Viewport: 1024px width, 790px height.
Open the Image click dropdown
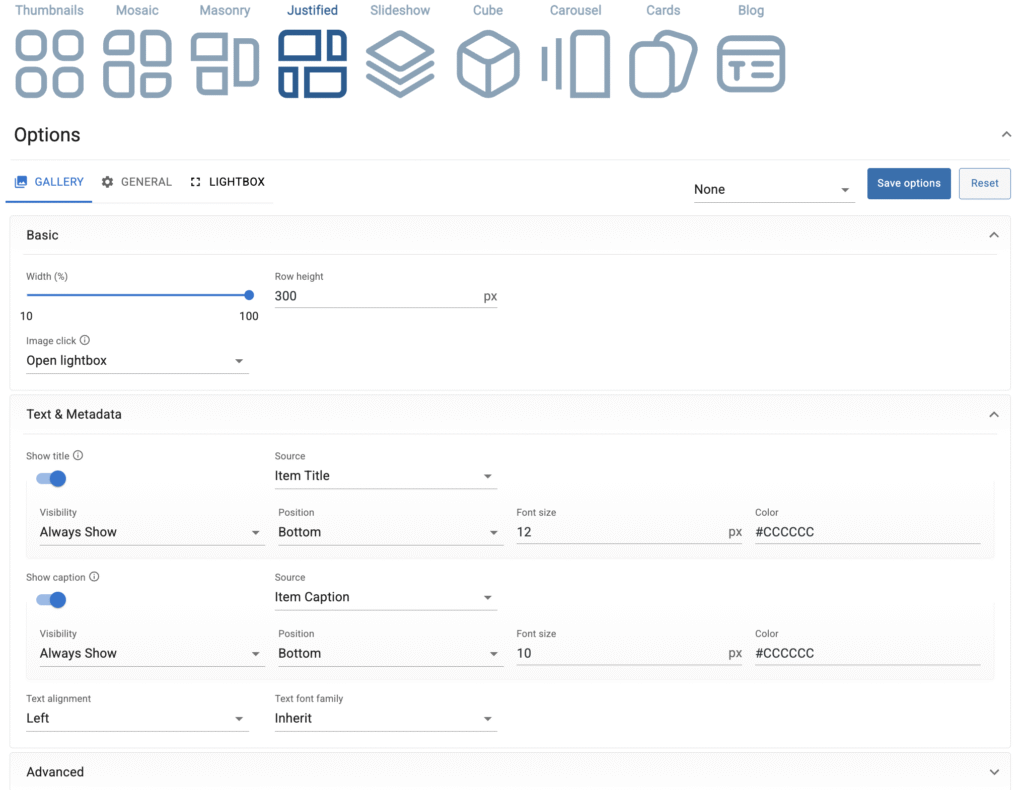pos(137,361)
